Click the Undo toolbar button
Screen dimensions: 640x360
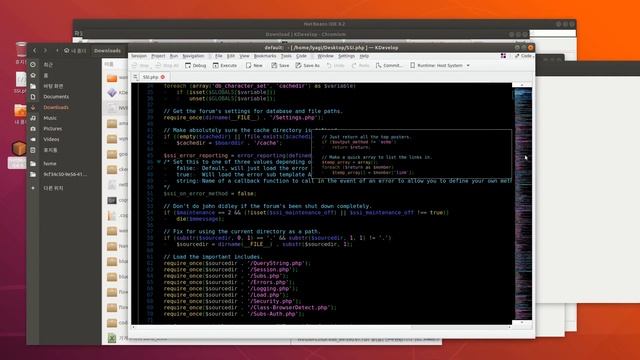[336, 65]
